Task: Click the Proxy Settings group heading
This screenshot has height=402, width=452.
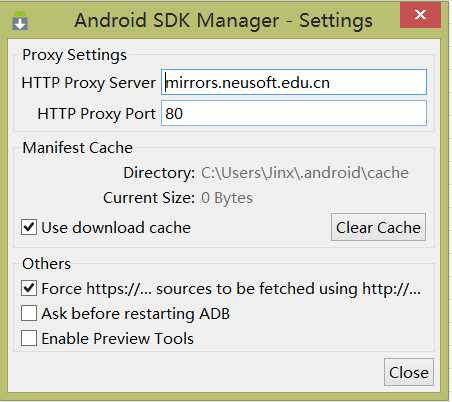Action: pyautogui.click(x=74, y=55)
